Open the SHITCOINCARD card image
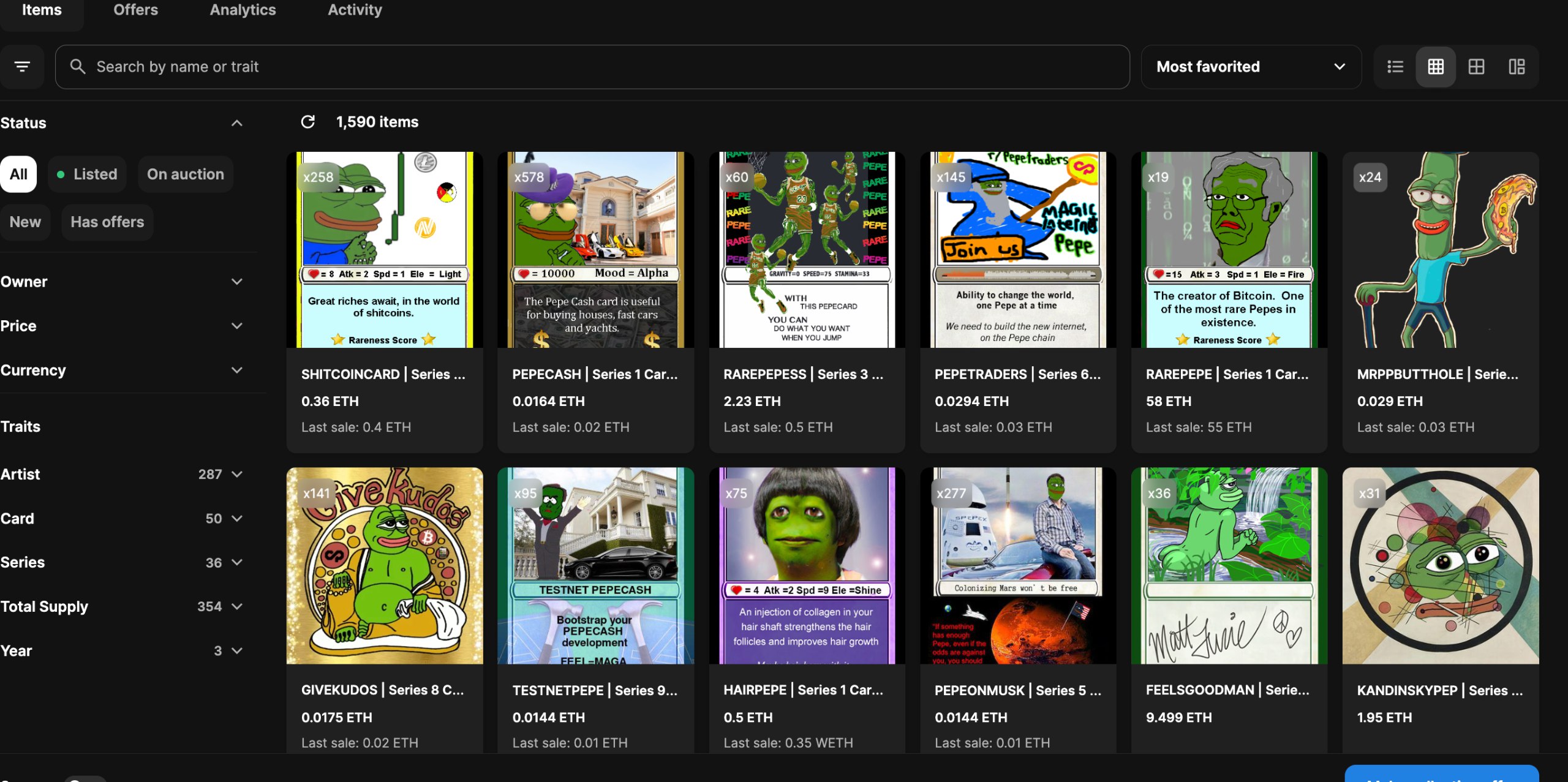This screenshot has width=1568, height=782. click(385, 250)
